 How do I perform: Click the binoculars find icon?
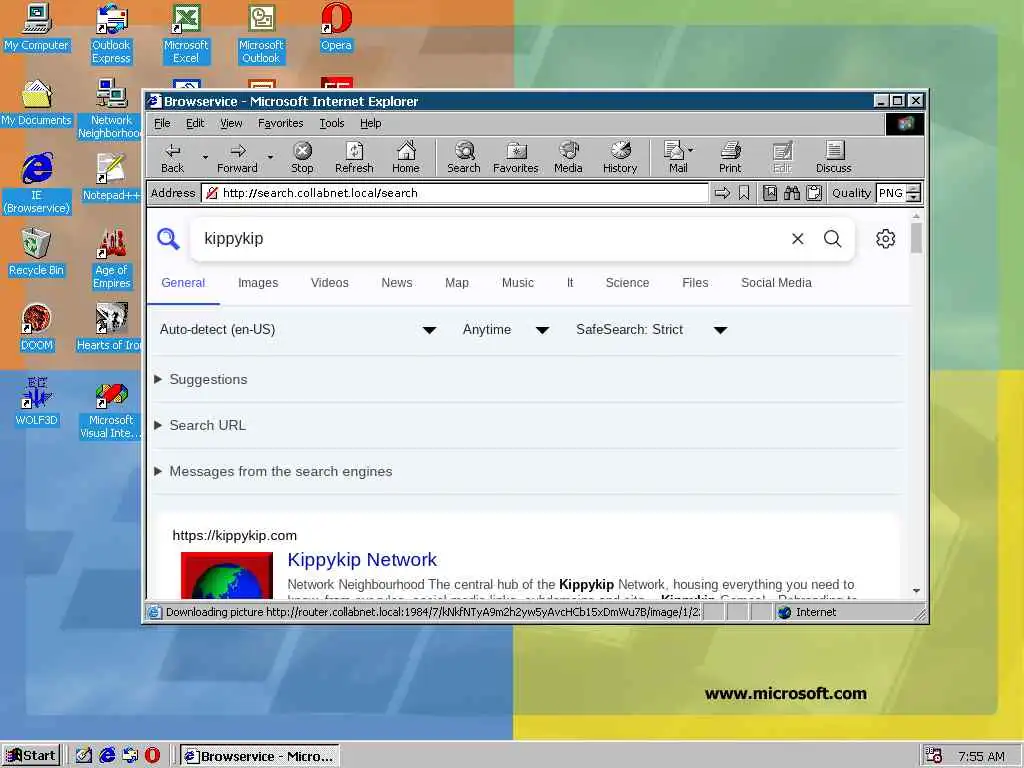point(792,193)
